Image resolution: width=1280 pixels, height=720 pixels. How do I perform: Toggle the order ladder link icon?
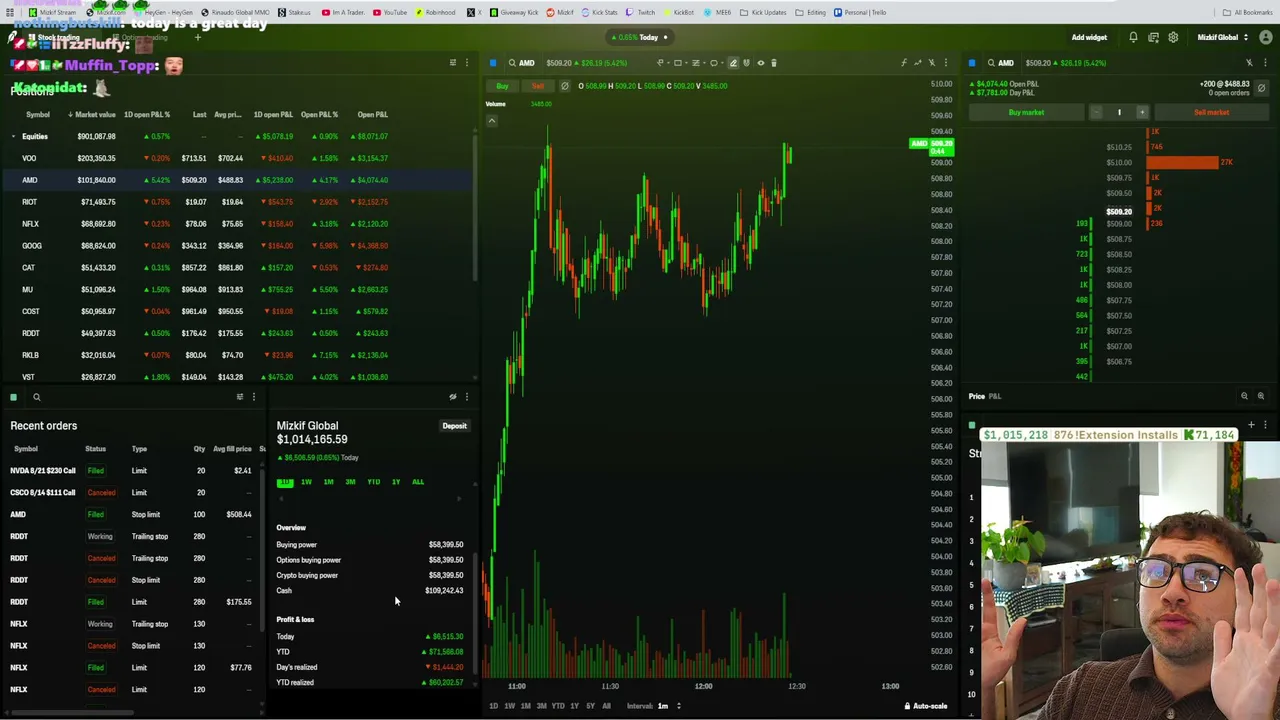tap(1249, 63)
